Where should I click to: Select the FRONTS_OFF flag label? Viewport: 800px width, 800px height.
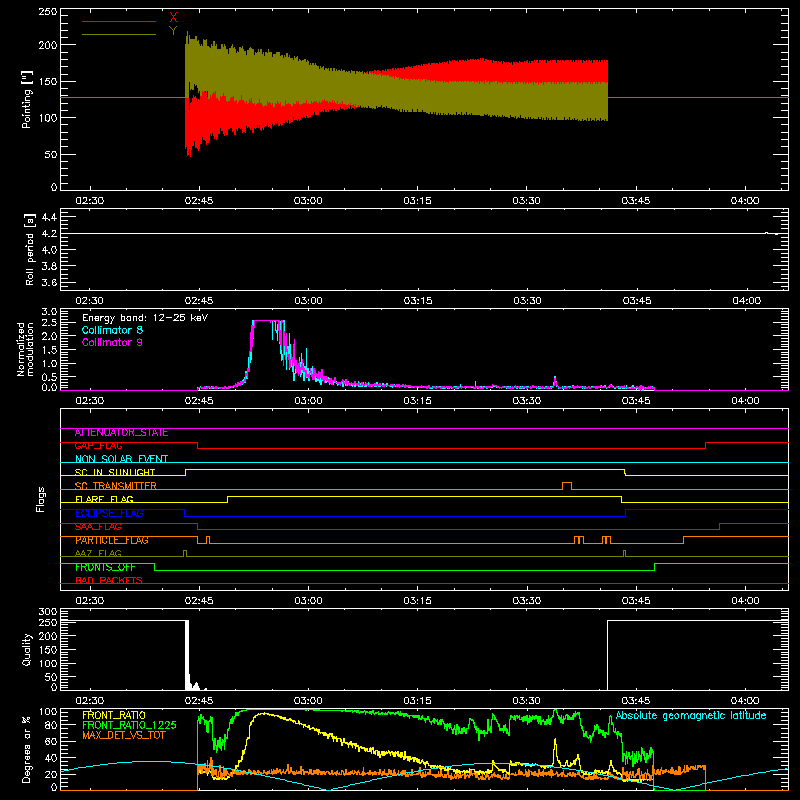105,567
